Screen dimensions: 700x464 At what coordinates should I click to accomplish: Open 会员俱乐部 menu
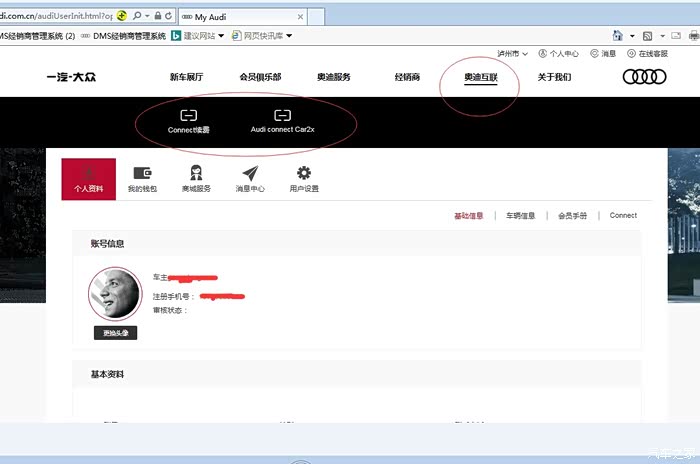click(x=260, y=77)
